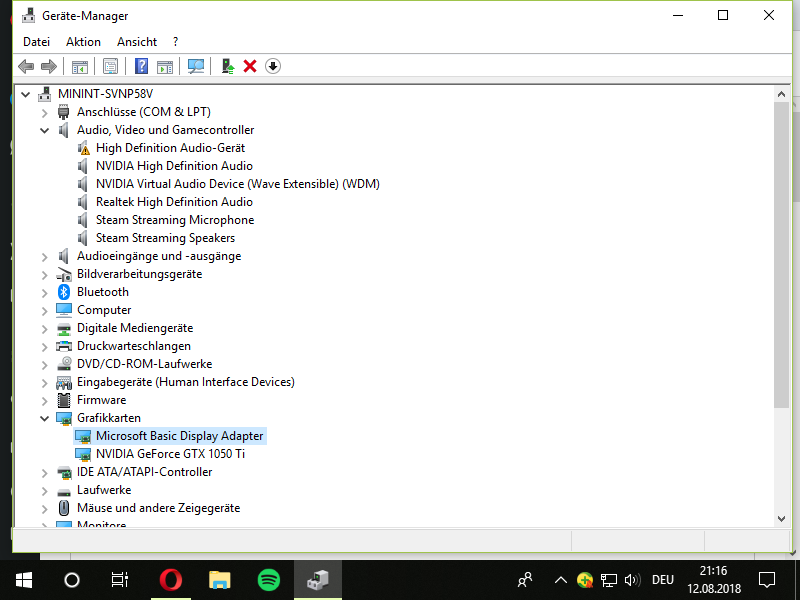The height and width of the screenshot is (600, 800).
Task: Select Steam Streaming Microphone device
Action: click(175, 220)
